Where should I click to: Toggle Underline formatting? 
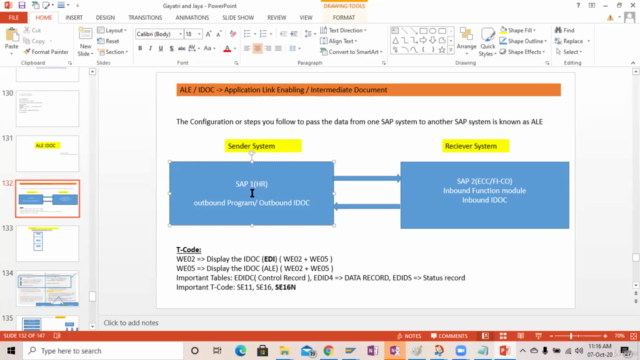[x=161, y=49]
